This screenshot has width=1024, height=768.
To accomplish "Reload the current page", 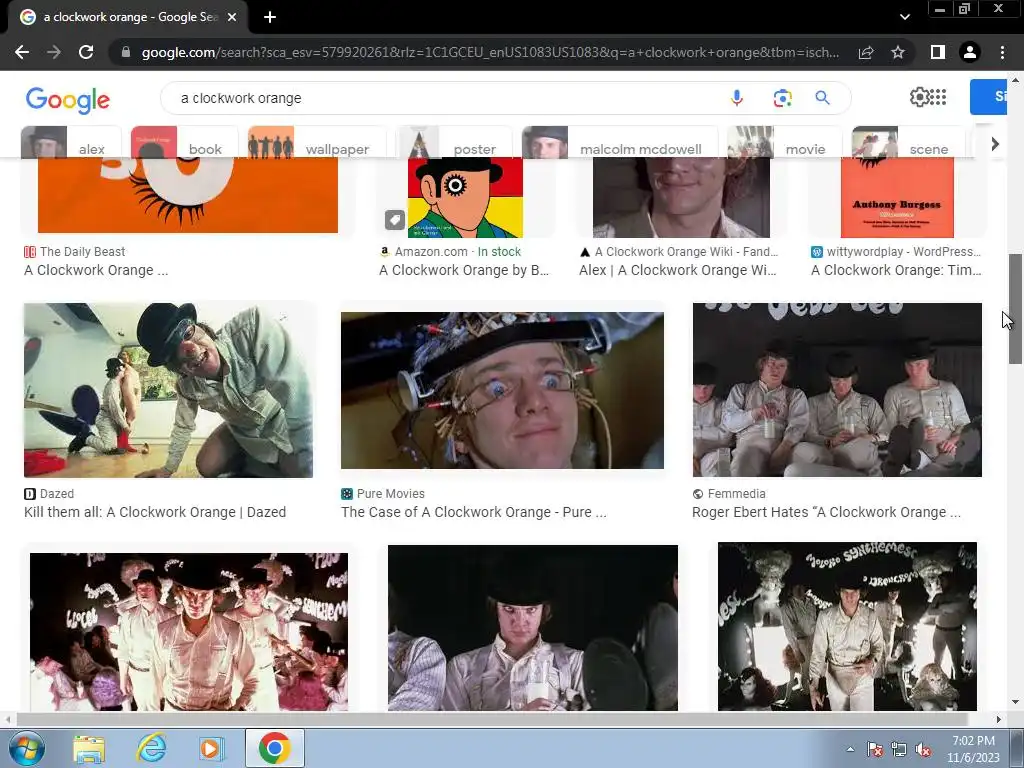I will point(86,52).
